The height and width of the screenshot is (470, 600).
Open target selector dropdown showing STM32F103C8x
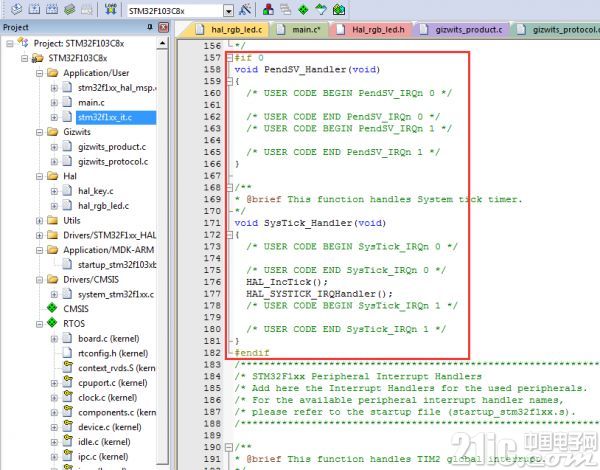[228, 11]
